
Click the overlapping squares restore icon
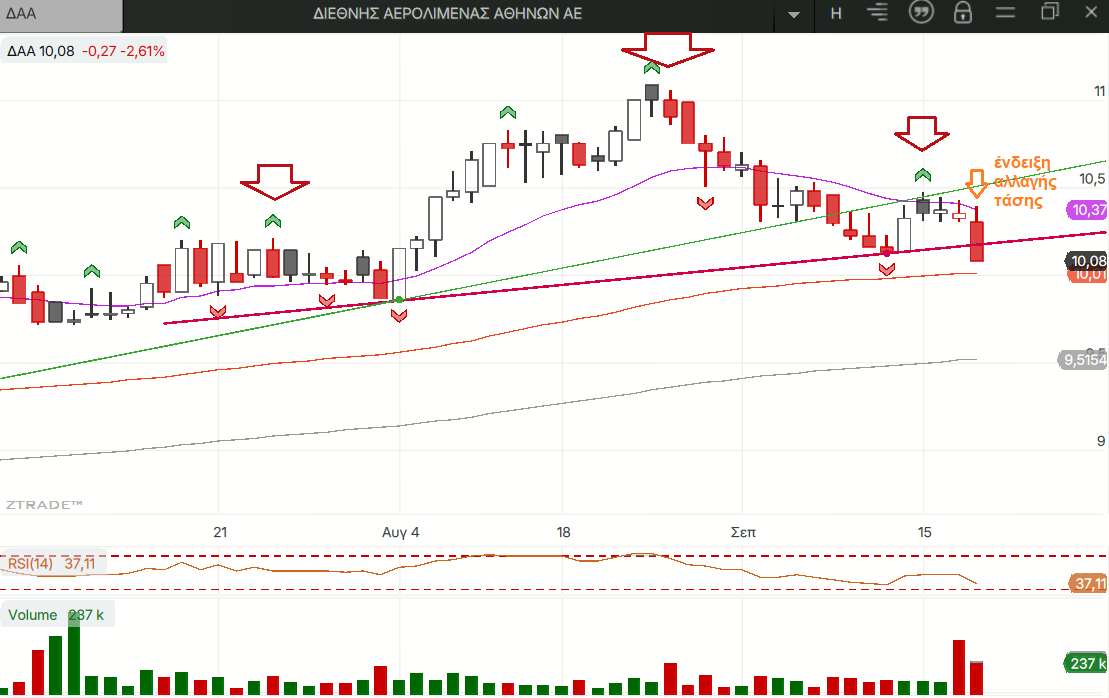1050,12
